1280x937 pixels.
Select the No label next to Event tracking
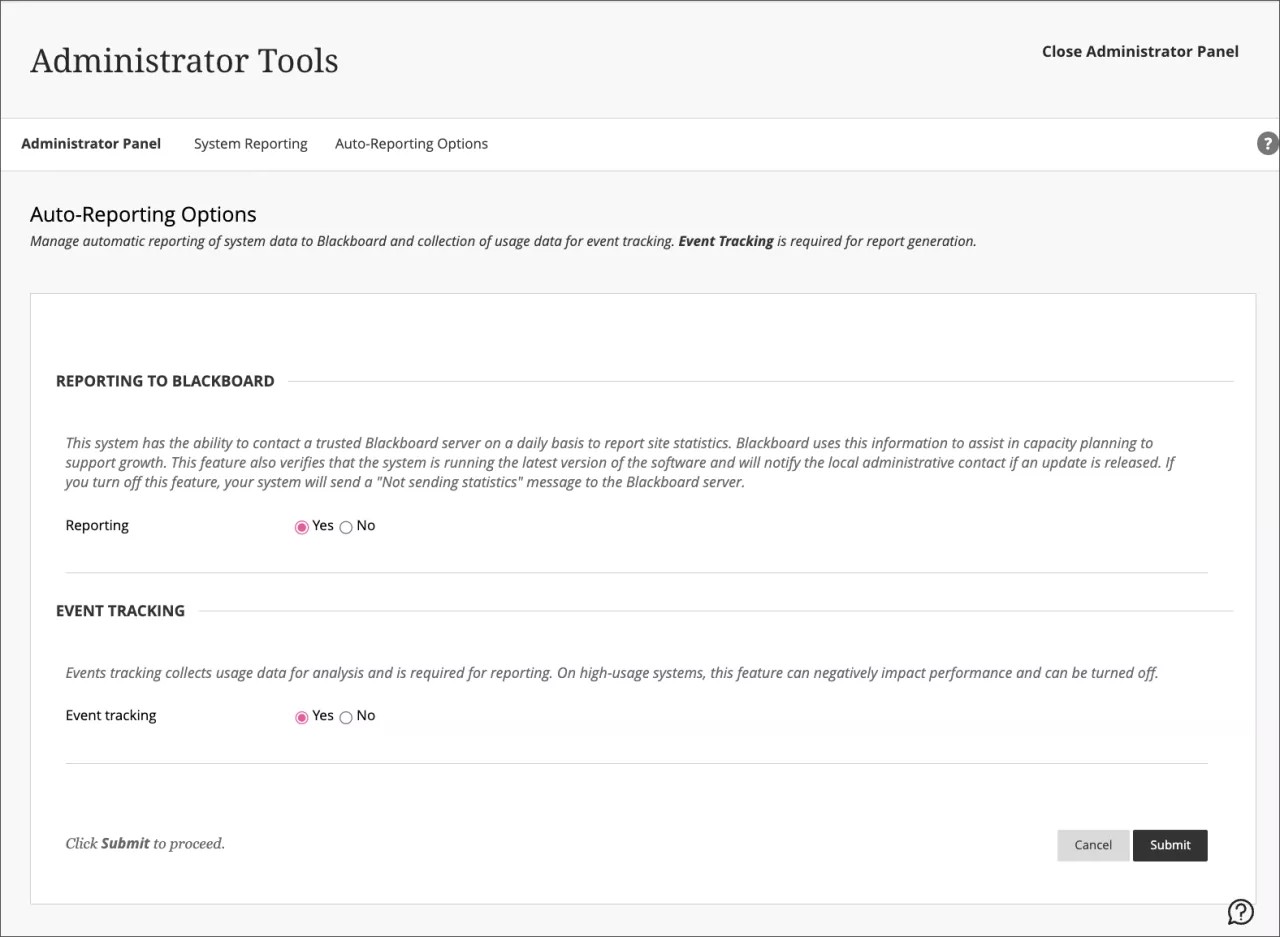click(x=365, y=715)
